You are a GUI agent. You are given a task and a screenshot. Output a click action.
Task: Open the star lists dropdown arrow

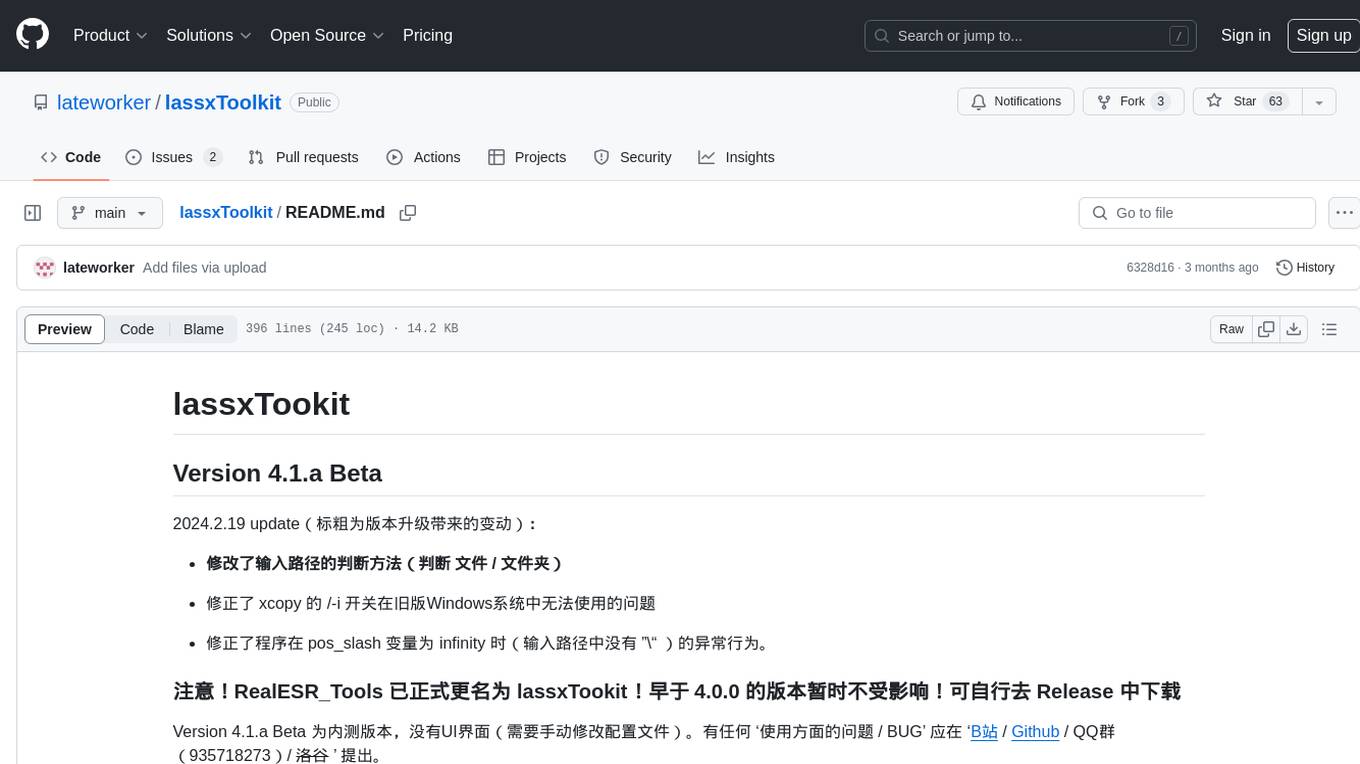1319,102
